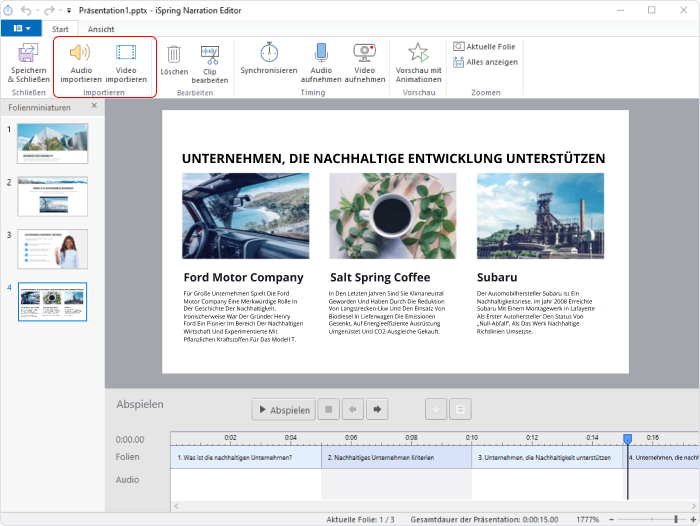Click the car interior image
The width and height of the screenshot is (700, 526).
pyautogui.click(x=246, y=216)
